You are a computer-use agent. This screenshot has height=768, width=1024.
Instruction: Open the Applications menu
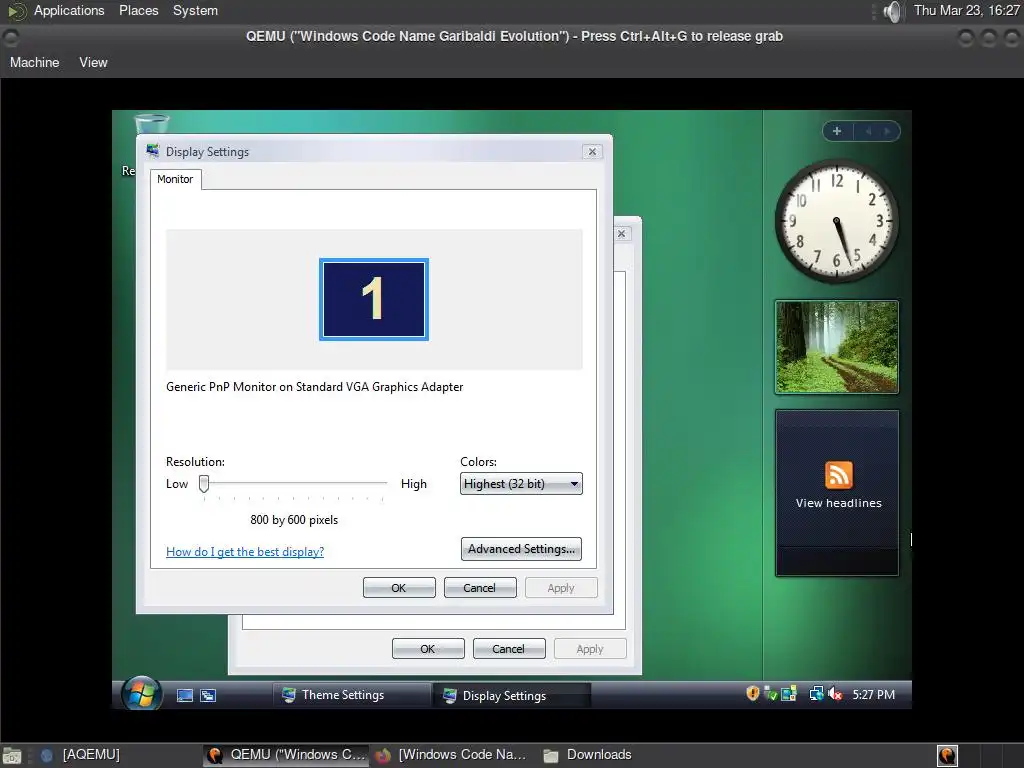click(69, 10)
